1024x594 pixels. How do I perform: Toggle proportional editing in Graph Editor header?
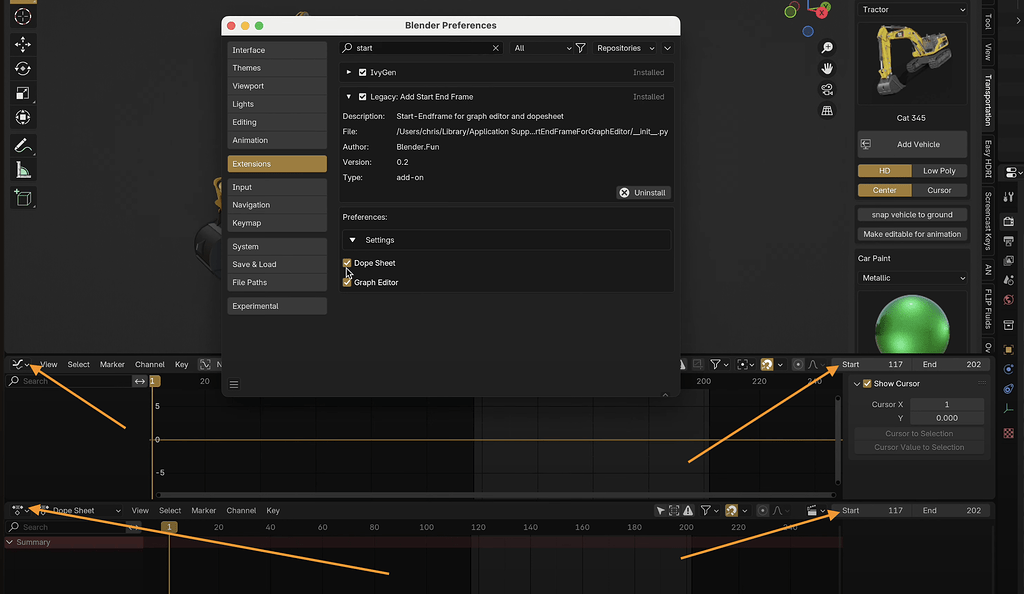tap(797, 364)
